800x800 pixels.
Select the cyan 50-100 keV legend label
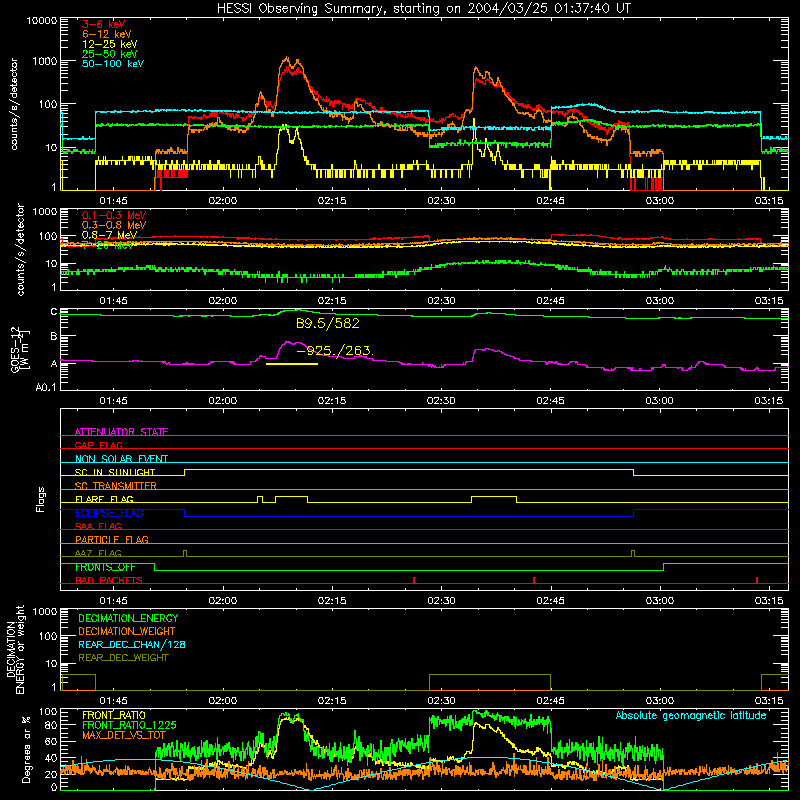[x=112, y=63]
